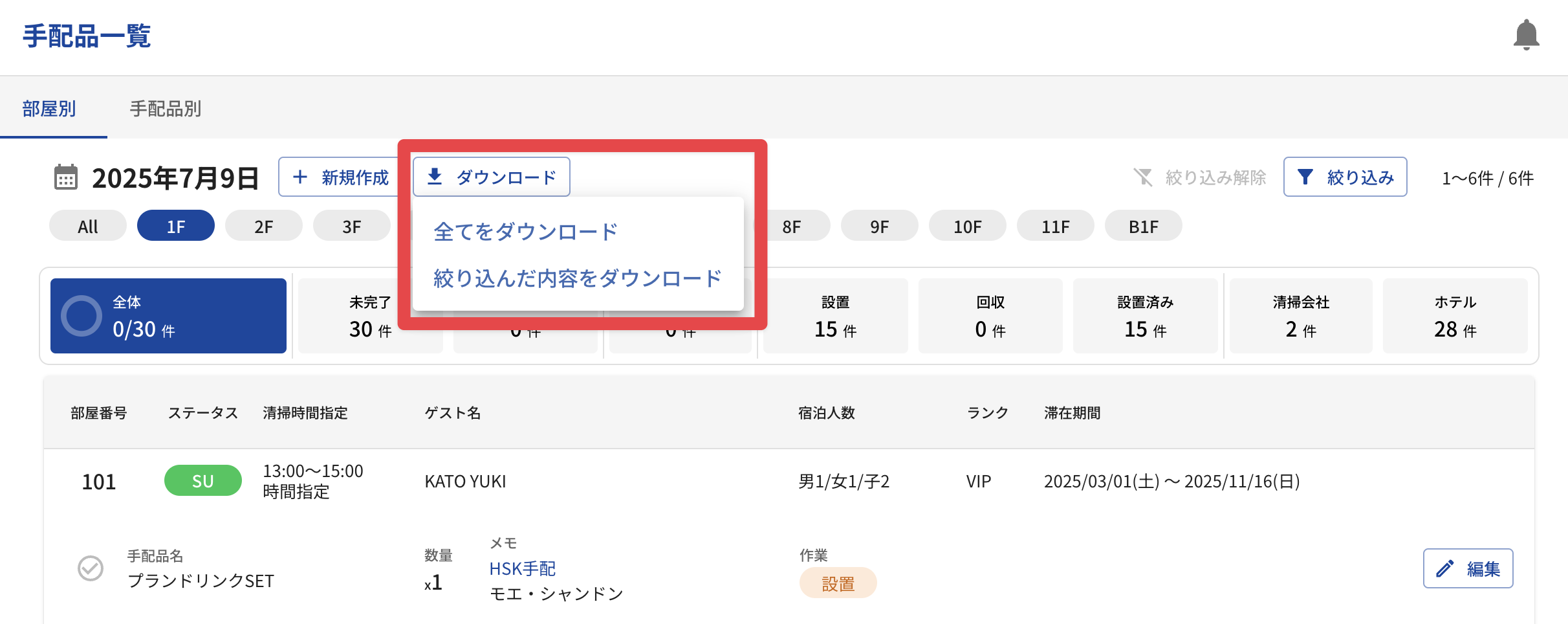Choose 絞り込んだ内容をダウンロード option
The image size is (1568, 624).
(577, 278)
